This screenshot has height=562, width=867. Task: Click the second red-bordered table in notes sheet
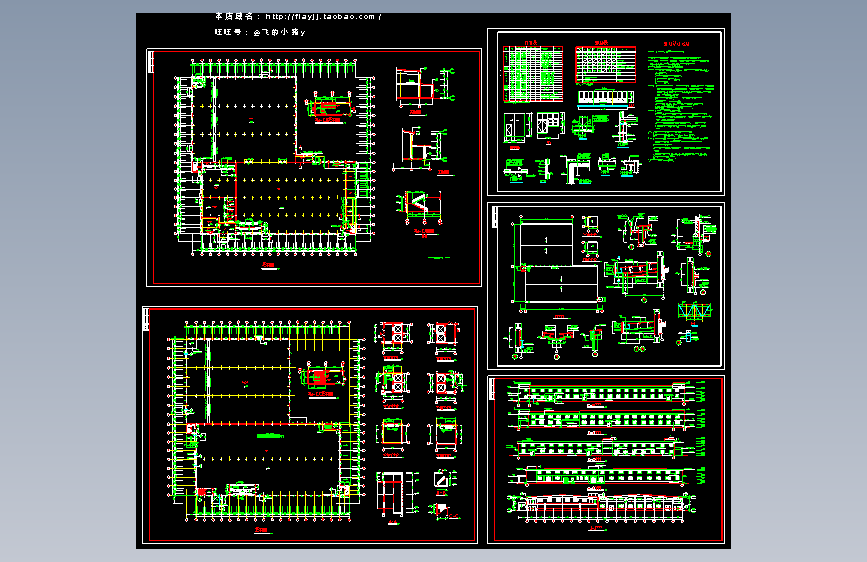(x=605, y=65)
